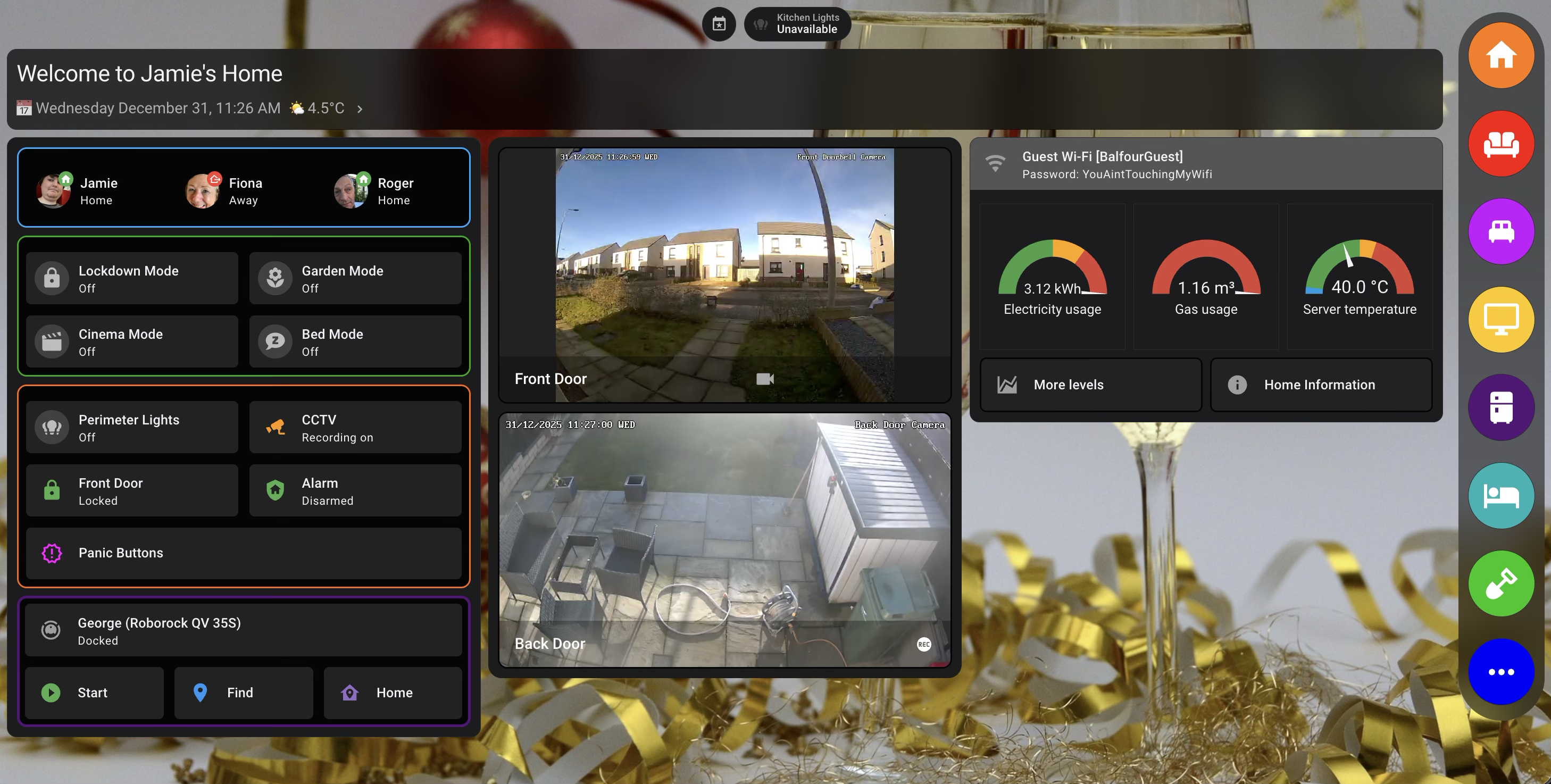Open the yellow monitor office view

[x=1500, y=319]
